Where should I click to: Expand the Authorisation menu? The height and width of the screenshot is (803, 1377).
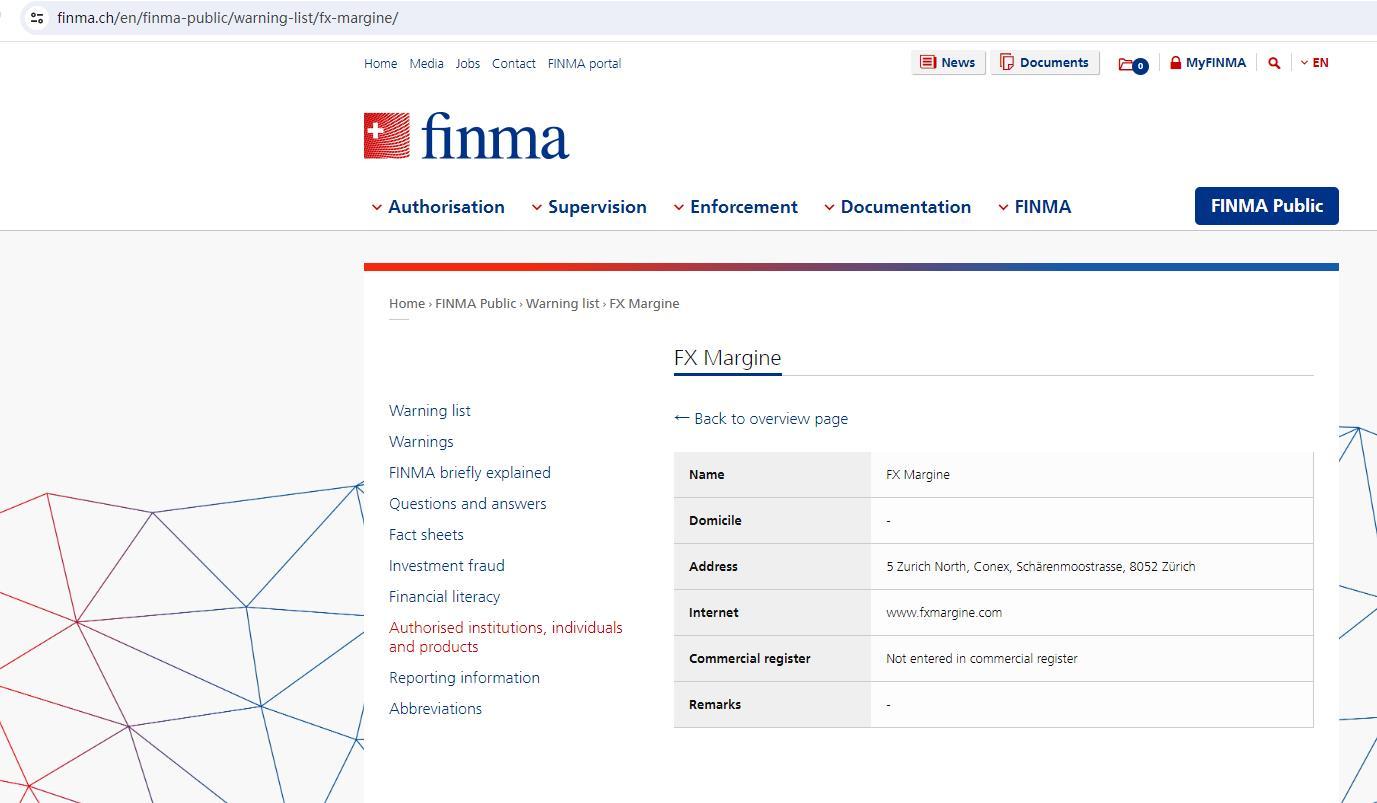click(438, 207)
